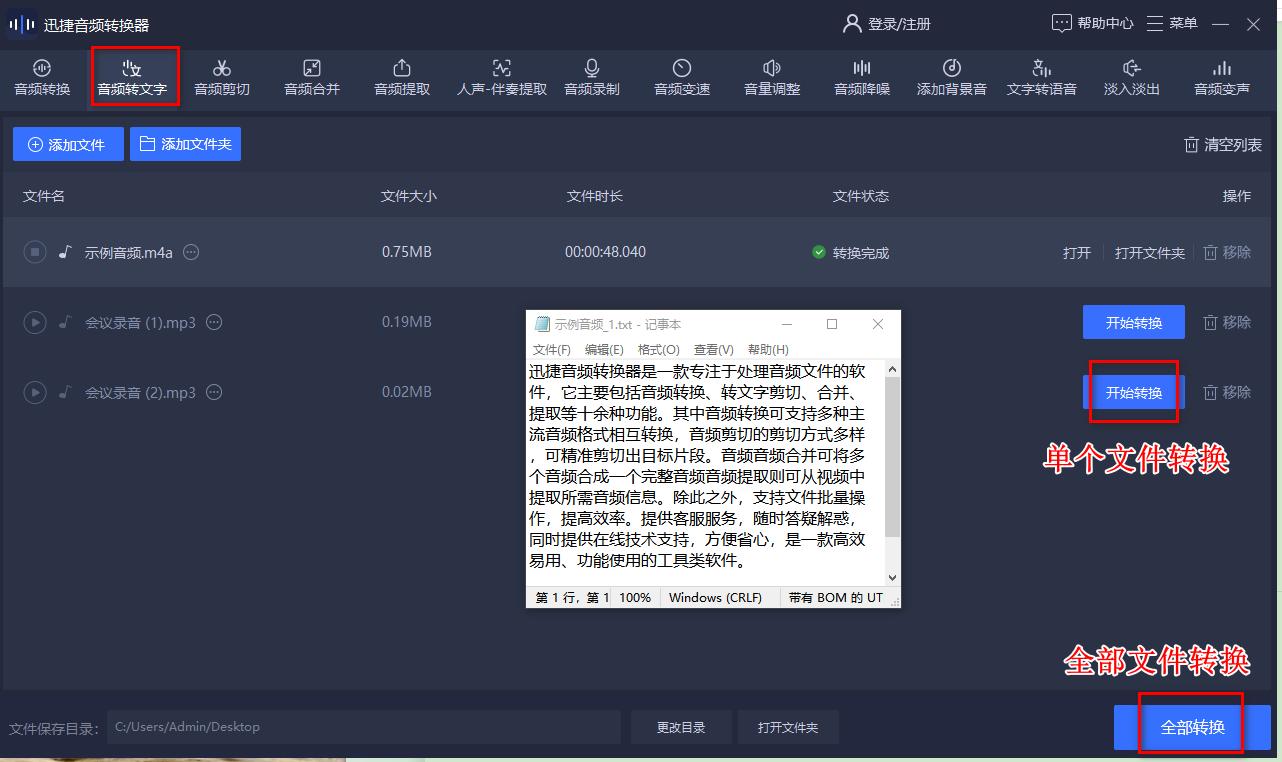Click the Notepad vertical scrollbar
Screen dimensions: 1282x762
click(x=891, y=450)
